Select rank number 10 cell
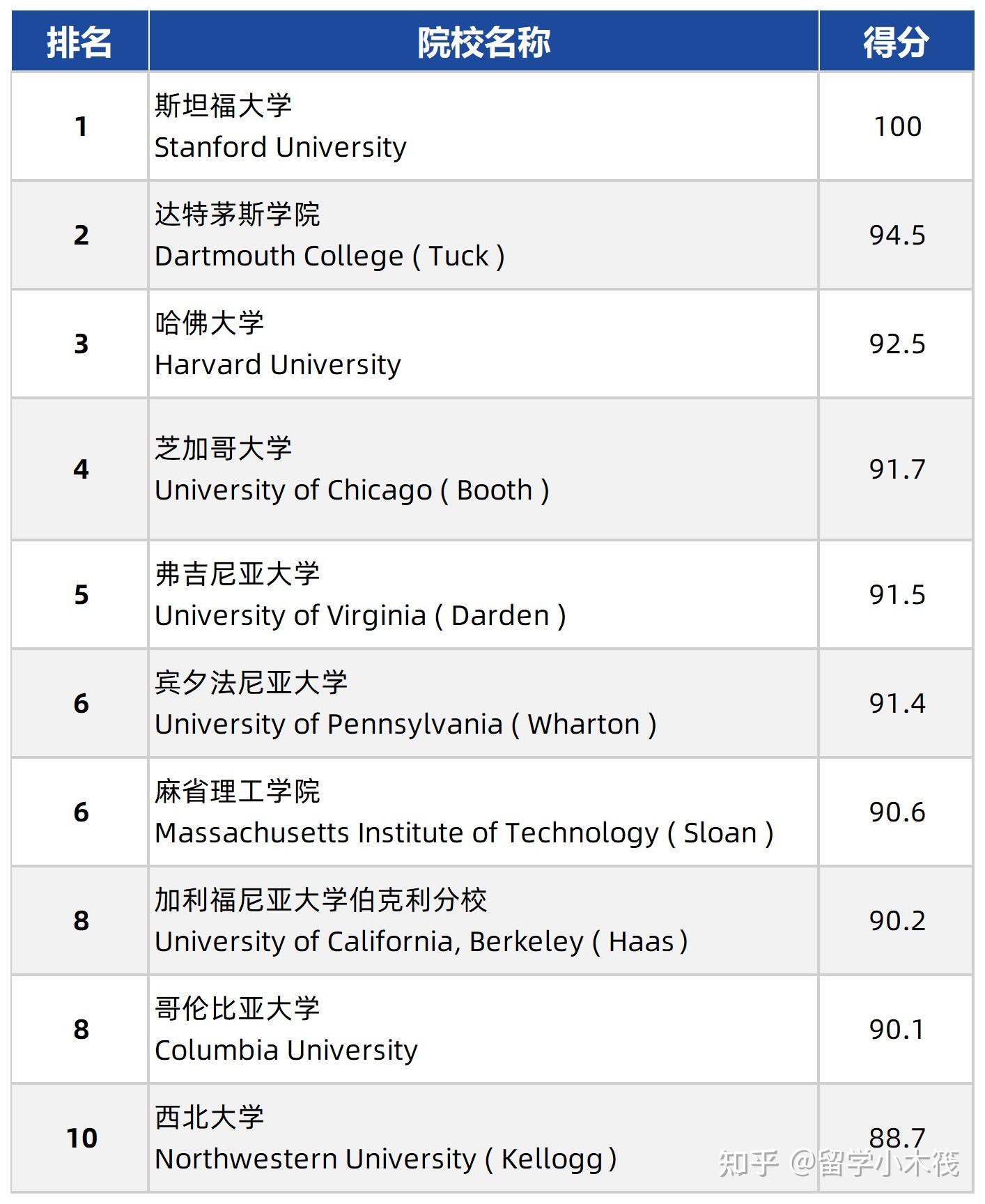The height and width of the screenshot is (1204, 985). point(82,1139)
